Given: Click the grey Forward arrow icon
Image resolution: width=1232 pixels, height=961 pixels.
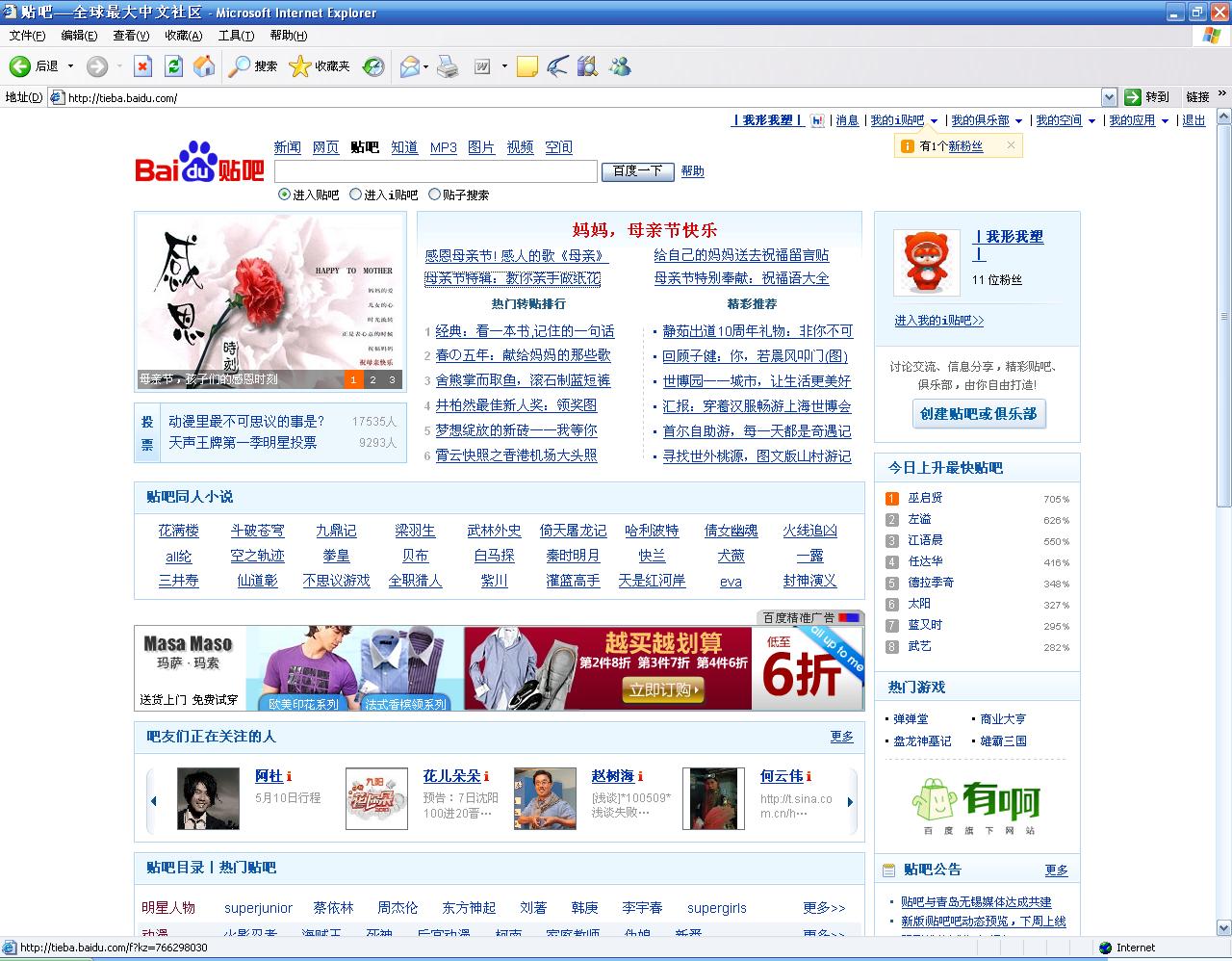Looking at the screenshot, I should 97,66.
